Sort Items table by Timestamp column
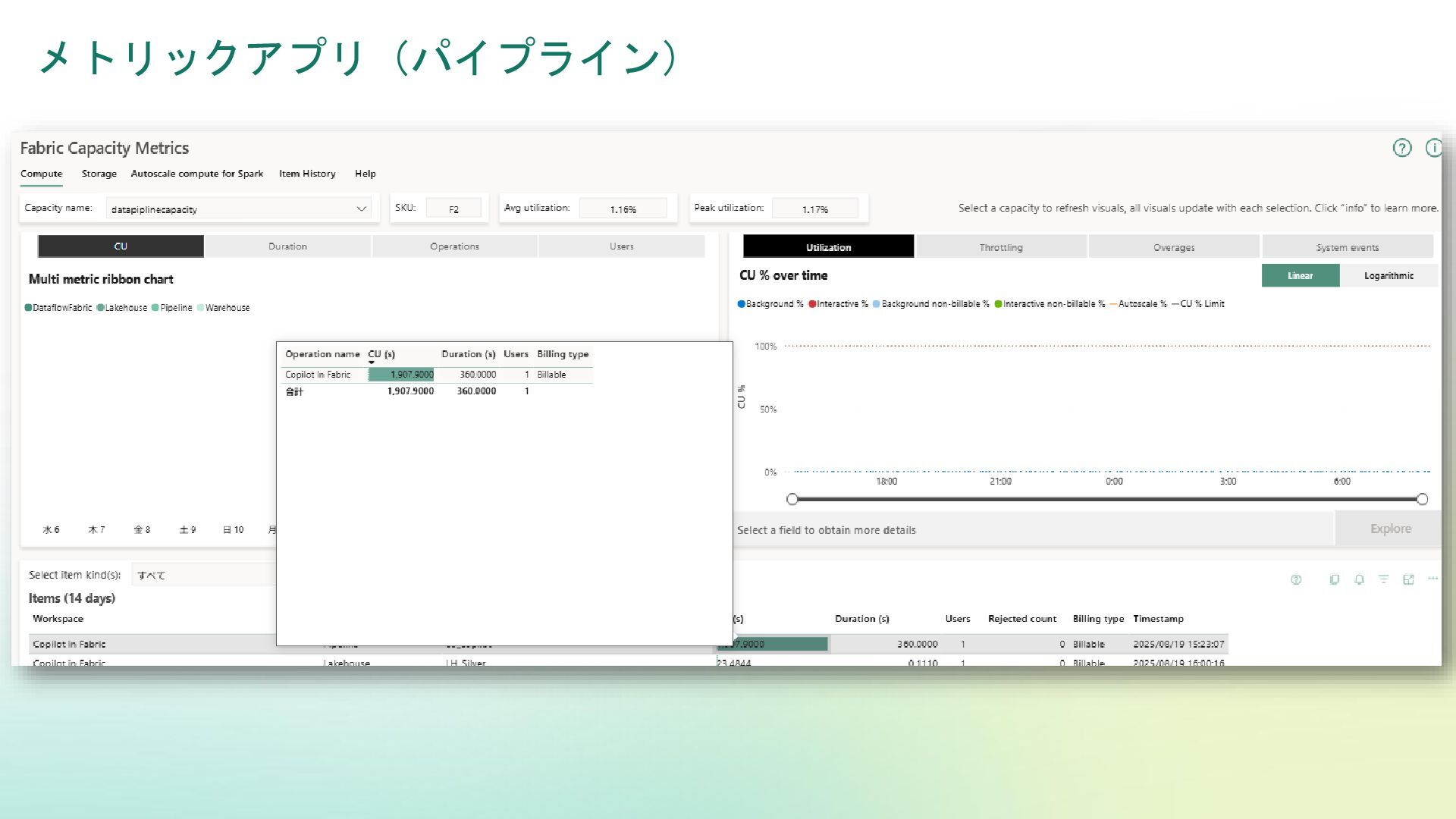This screenshot has height=819, width=1456. tap(1158, 619)
